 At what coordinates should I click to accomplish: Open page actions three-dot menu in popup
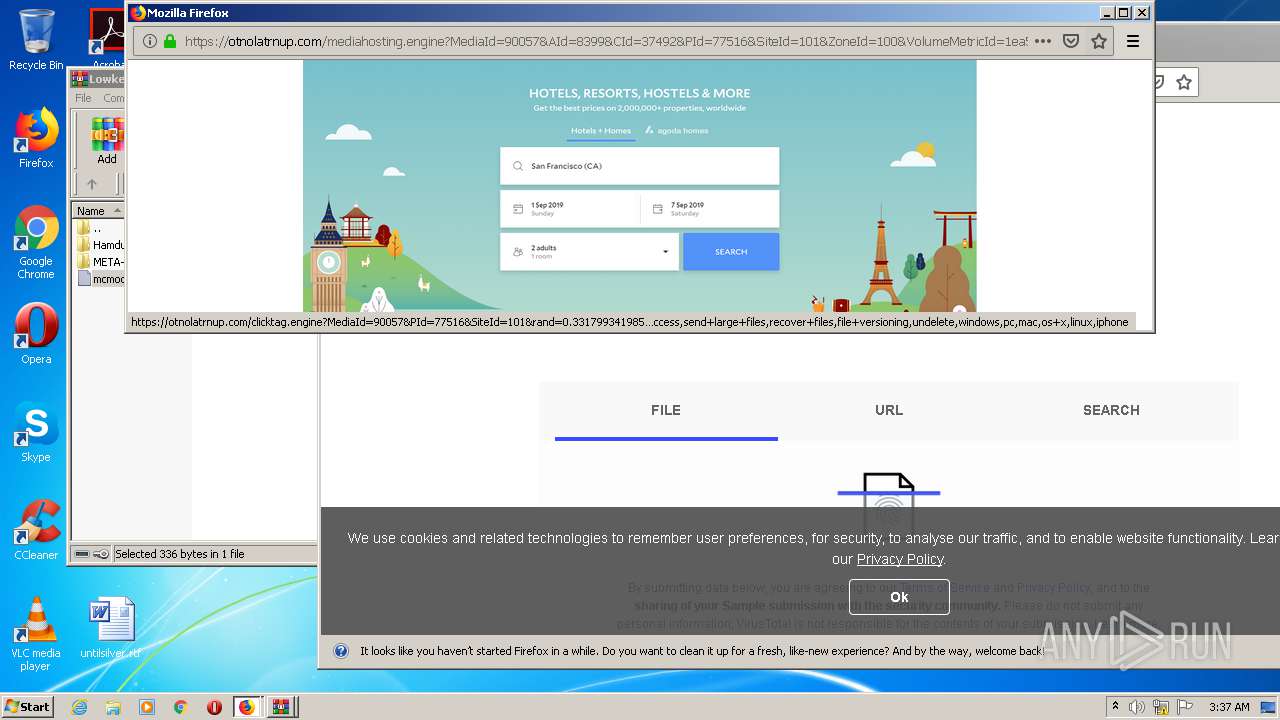click(1043, 41)
